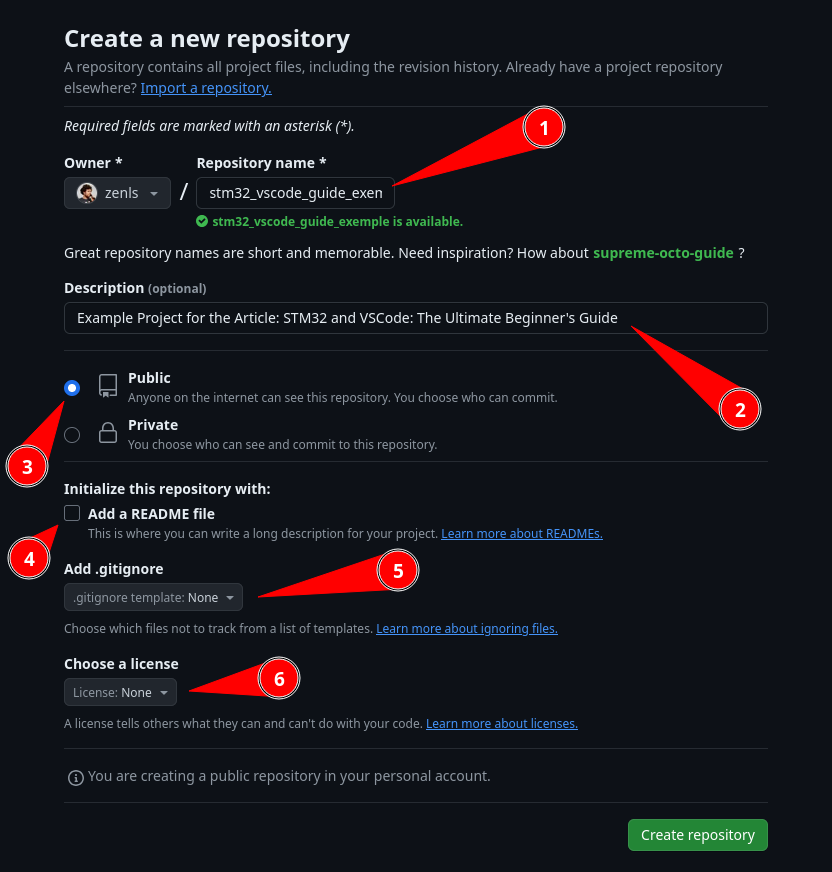Enable the Add a README file checkbox
Viewport: 832px width, 872px height.
click(x=72, y=513)
